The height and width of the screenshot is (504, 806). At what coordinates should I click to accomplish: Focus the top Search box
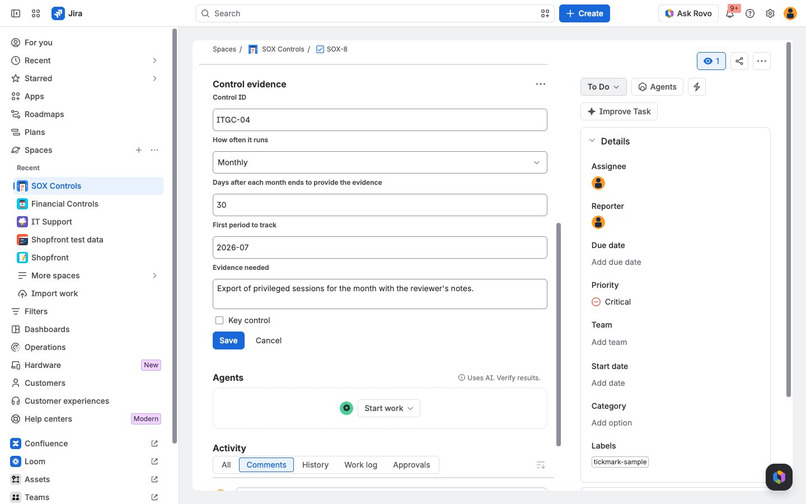(x=375, y=13)
